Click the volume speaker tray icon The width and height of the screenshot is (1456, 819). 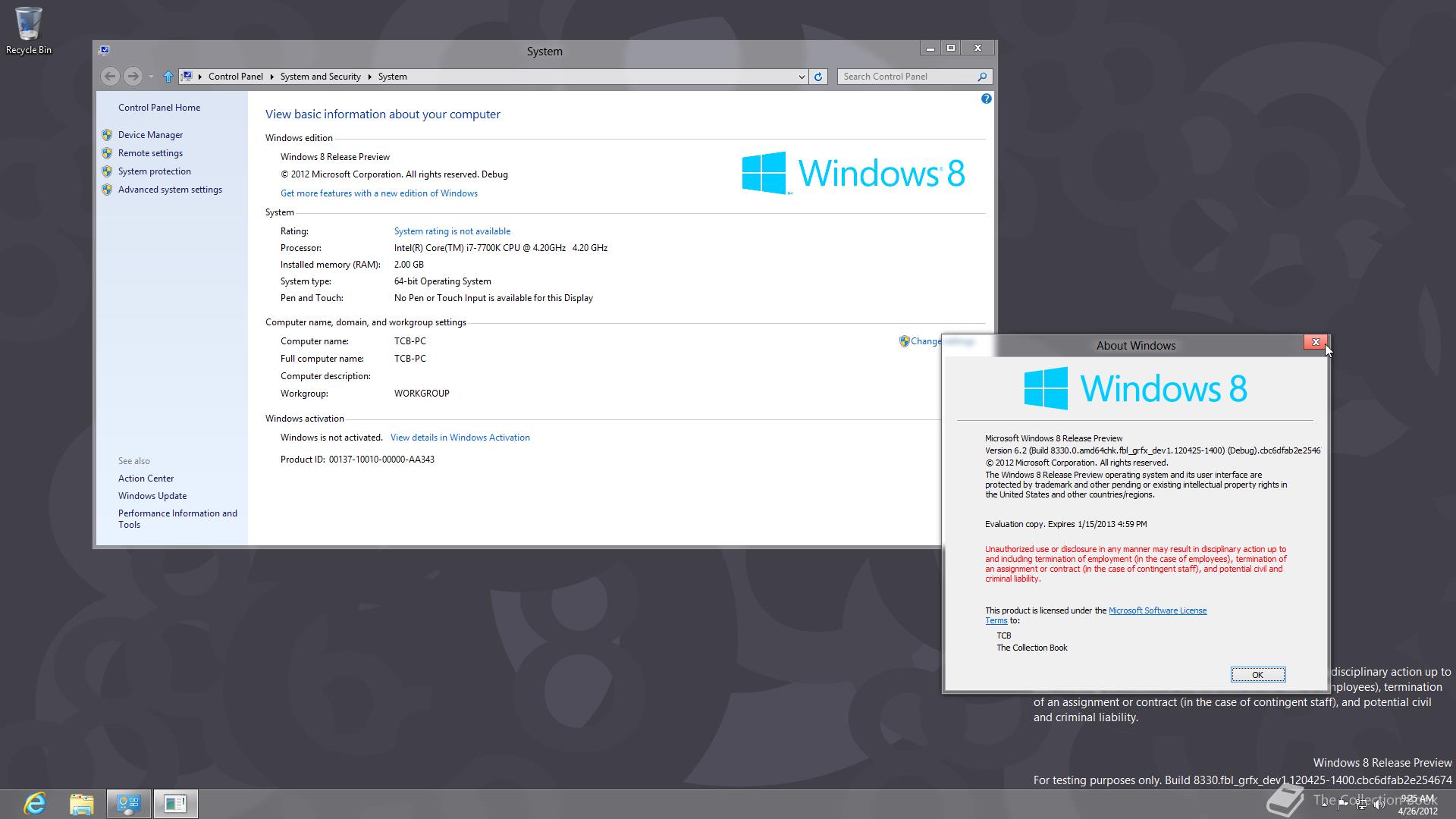[1379, 805]
